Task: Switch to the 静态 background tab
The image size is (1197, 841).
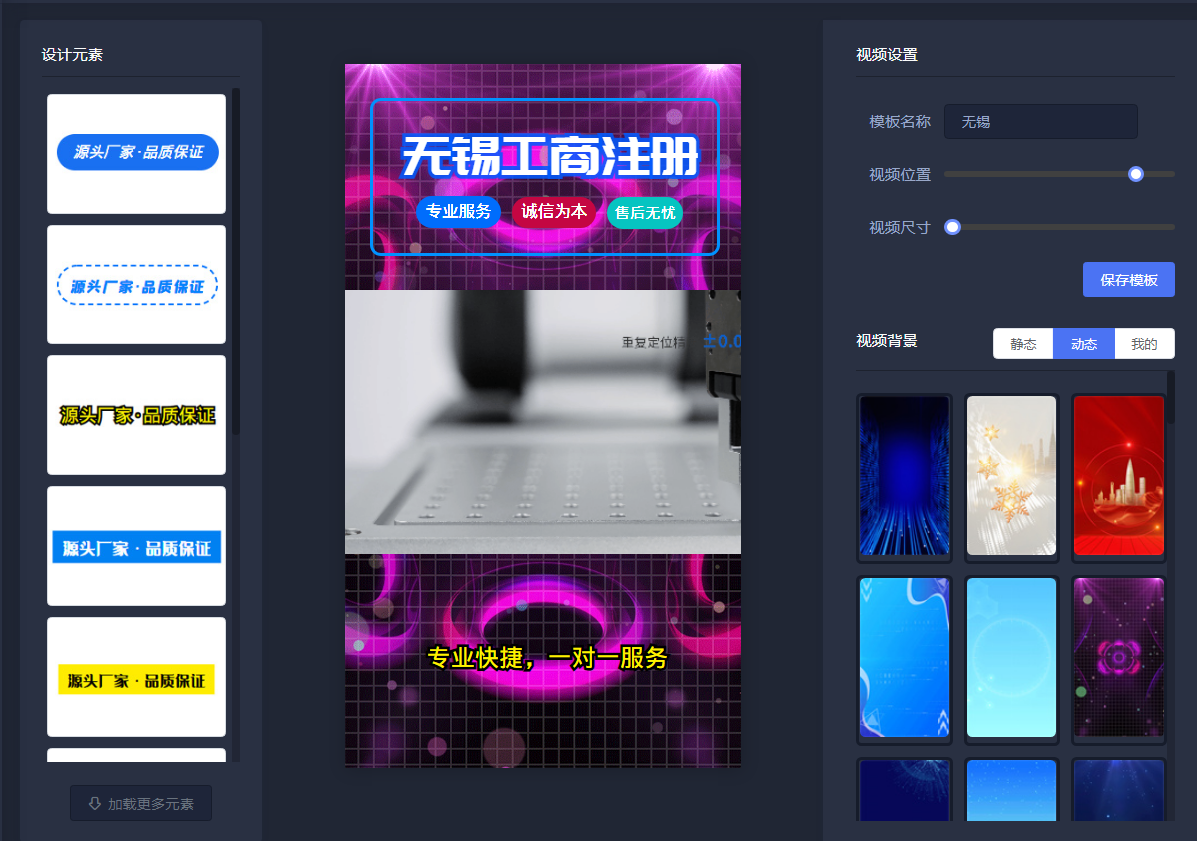Action: 1023,344
